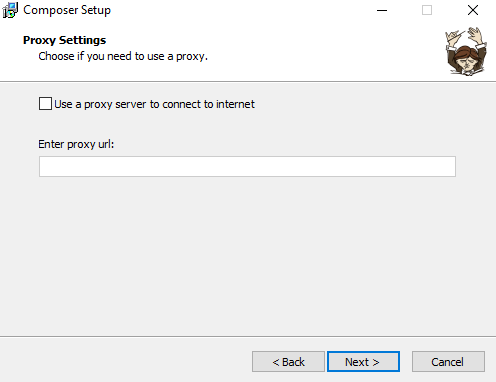Close the Composer Setup window
This screenshot has width=496, height=382.
(x=473, y=10)
